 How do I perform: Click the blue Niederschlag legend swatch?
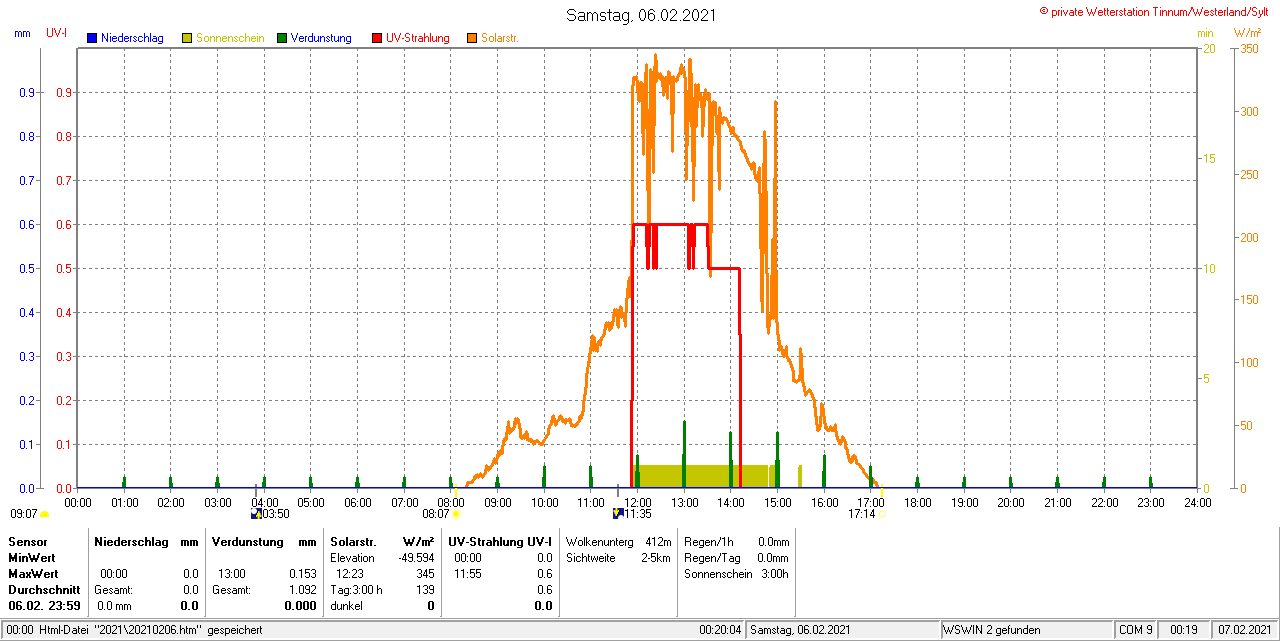point(92,38)
